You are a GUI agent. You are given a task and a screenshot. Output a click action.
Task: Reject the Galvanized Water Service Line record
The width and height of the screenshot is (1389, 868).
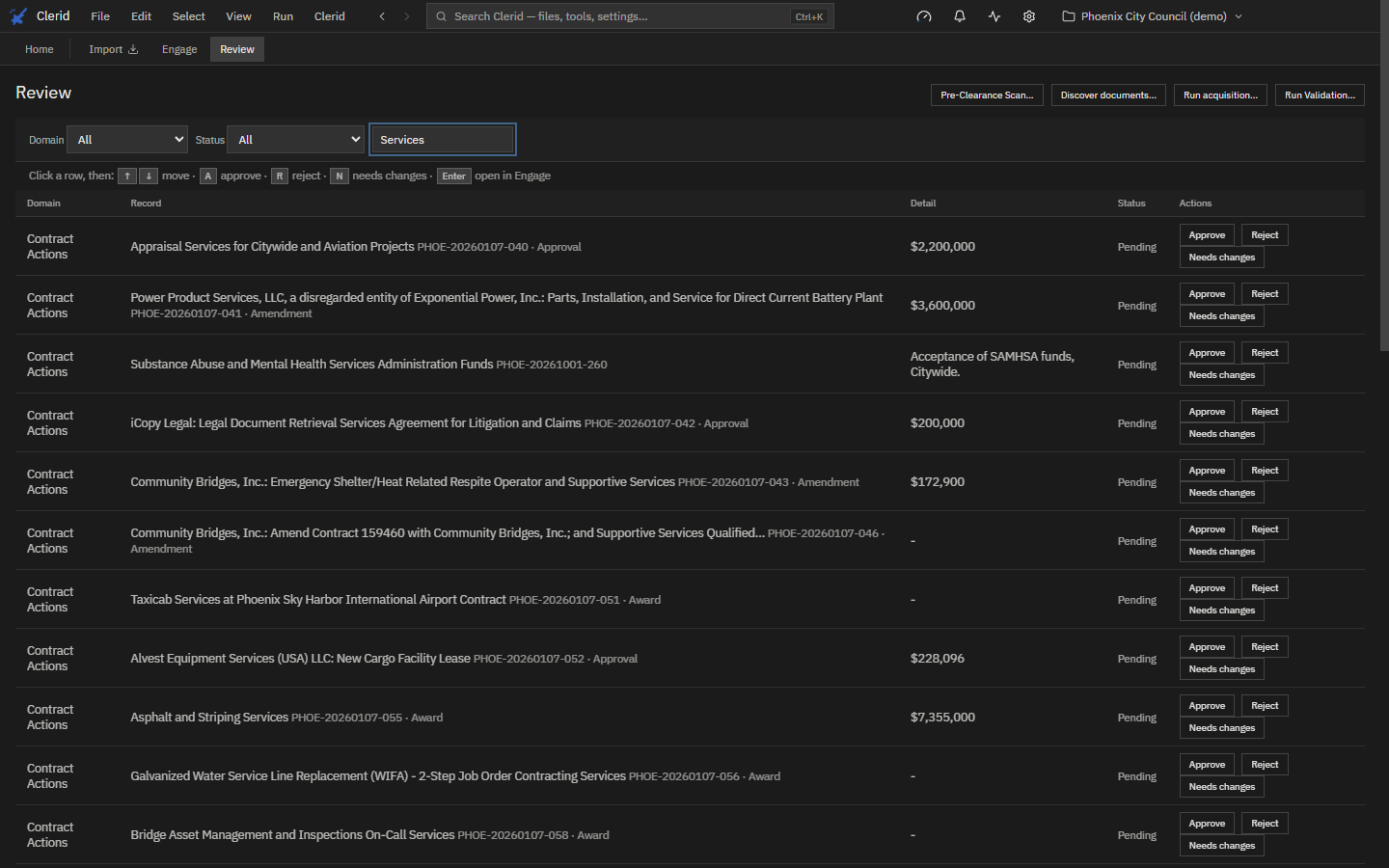point(1265,765)
